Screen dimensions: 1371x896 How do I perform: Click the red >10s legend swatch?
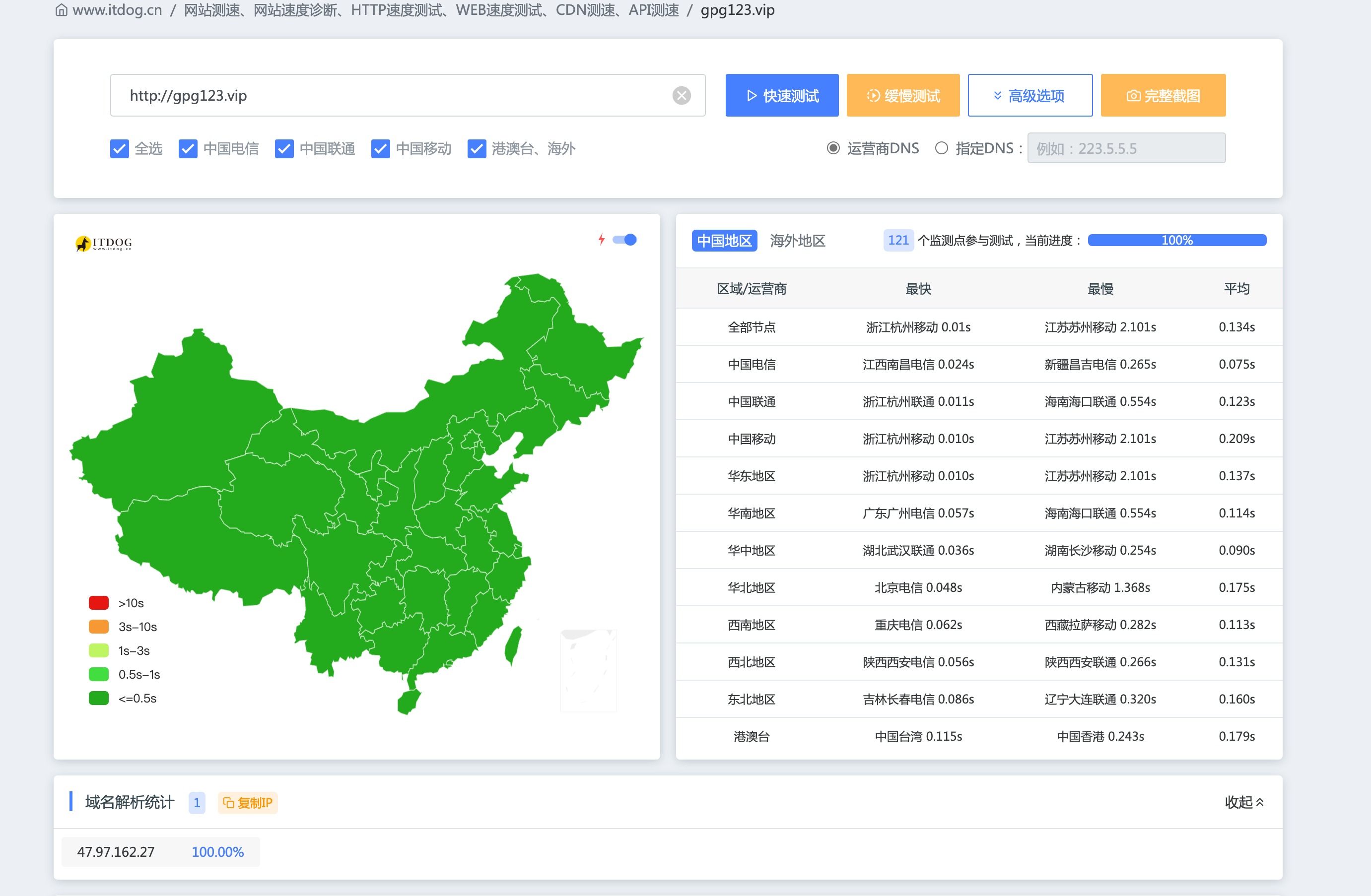tap(98, 603)
